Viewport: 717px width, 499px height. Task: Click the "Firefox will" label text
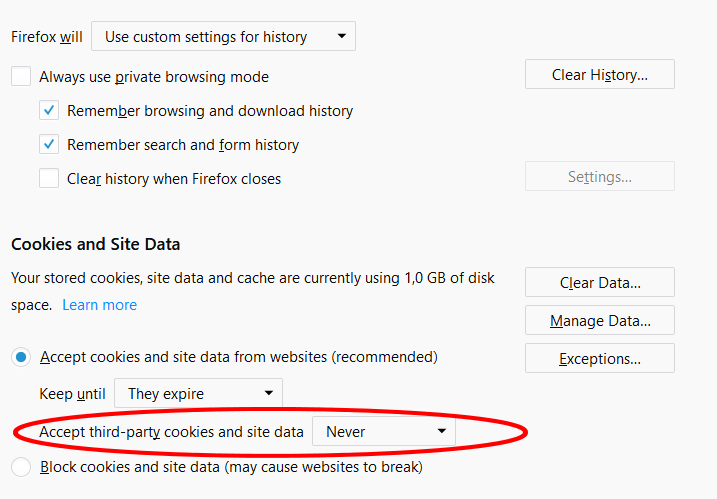coord(46,37)
